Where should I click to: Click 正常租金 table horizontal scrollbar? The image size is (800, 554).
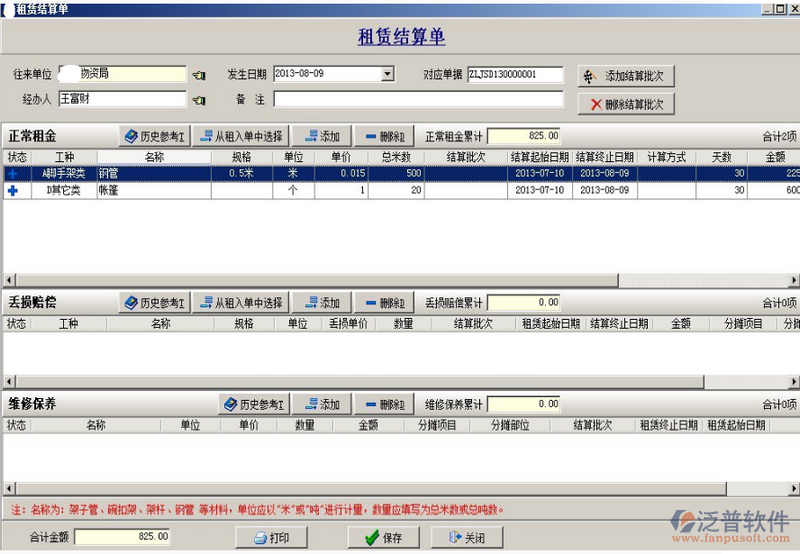(x=400, y=280)
